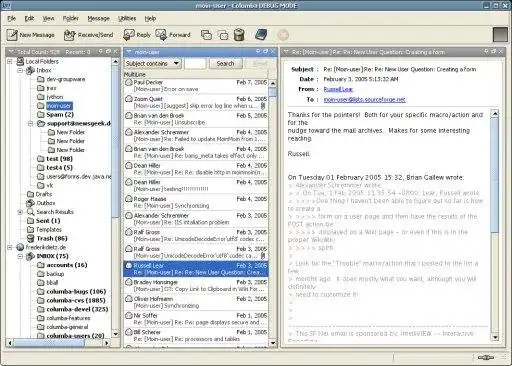Open the Help menu
512x366 pixels.
pyautogui.click(x=150, y=18)
